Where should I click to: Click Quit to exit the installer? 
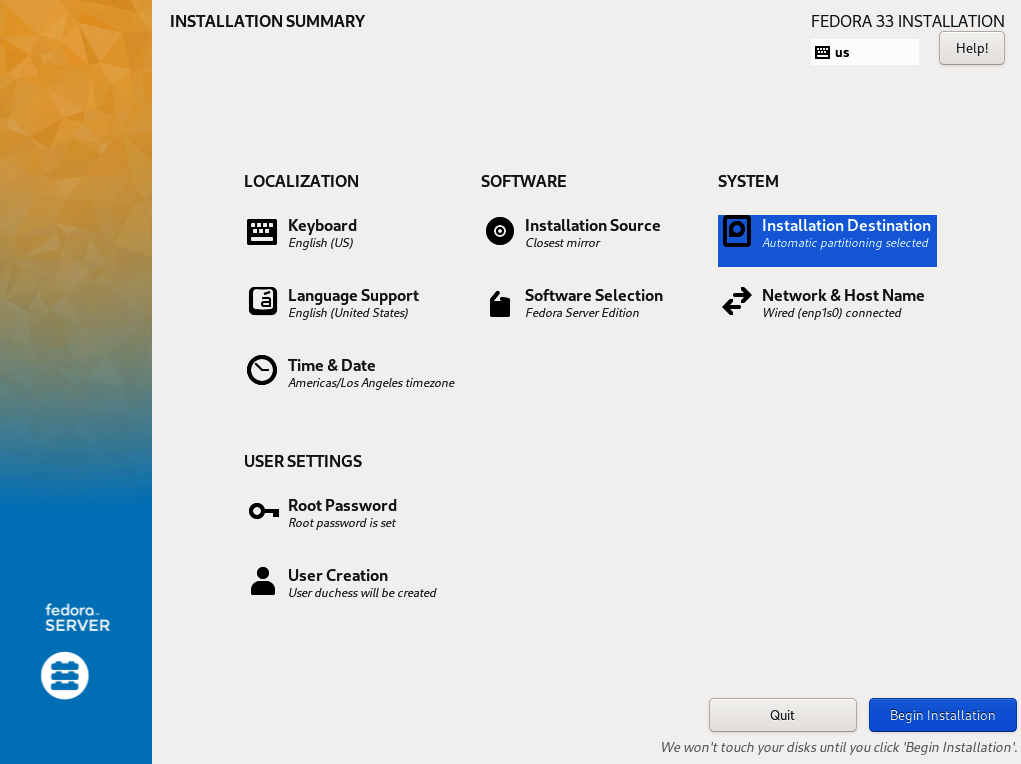pos(782,714)
